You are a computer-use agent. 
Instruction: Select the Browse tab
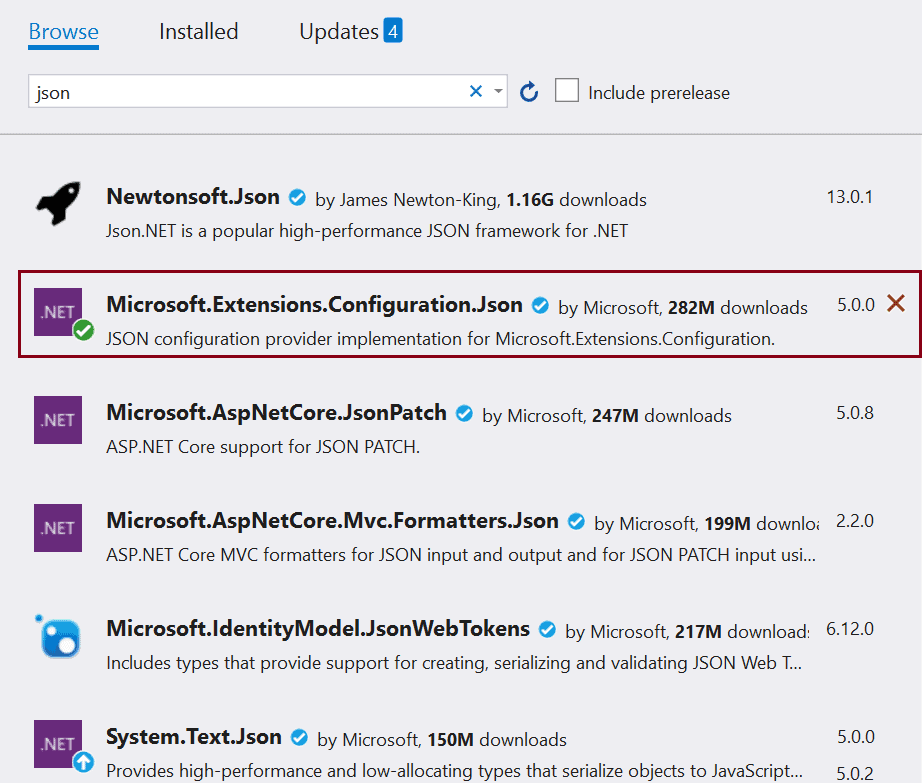(63, 32)
